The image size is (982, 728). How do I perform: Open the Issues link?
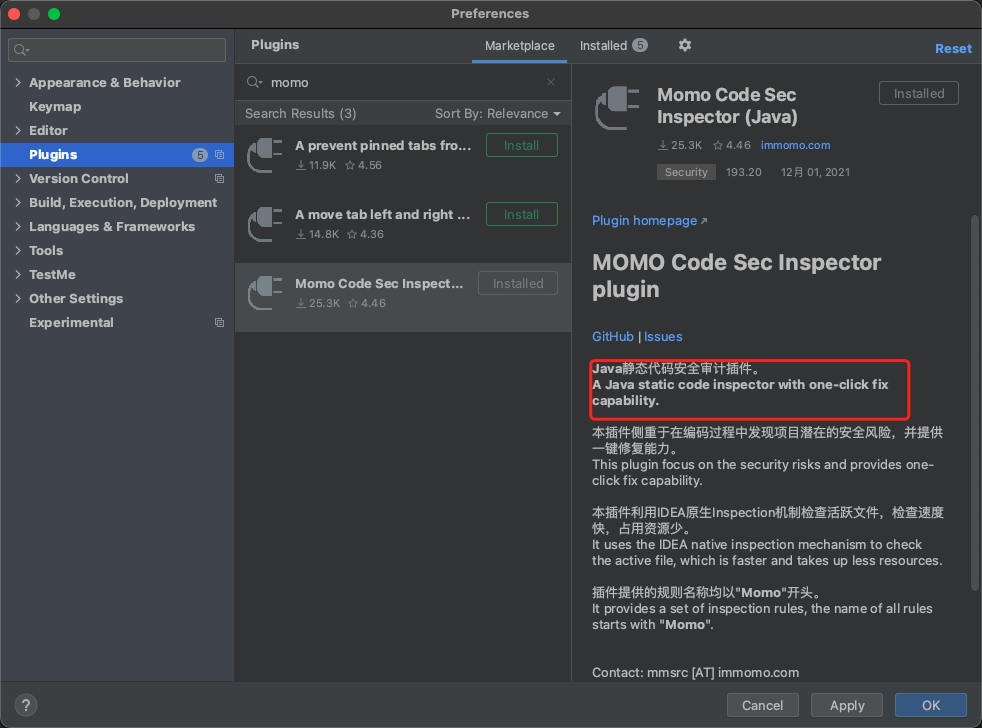point(663,336)
